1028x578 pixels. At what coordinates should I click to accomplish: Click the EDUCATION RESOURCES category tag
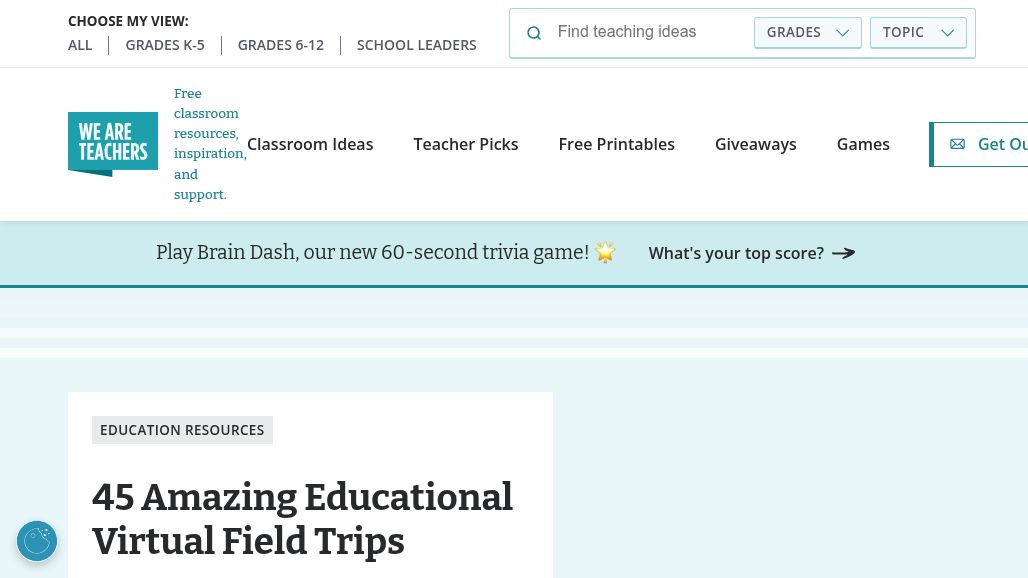click(x=182, y=430)
